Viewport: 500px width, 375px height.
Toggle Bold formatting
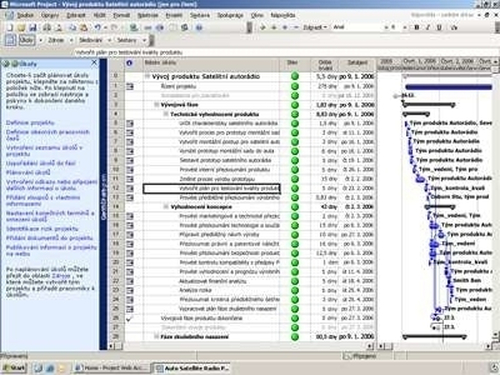pos(416,27)
